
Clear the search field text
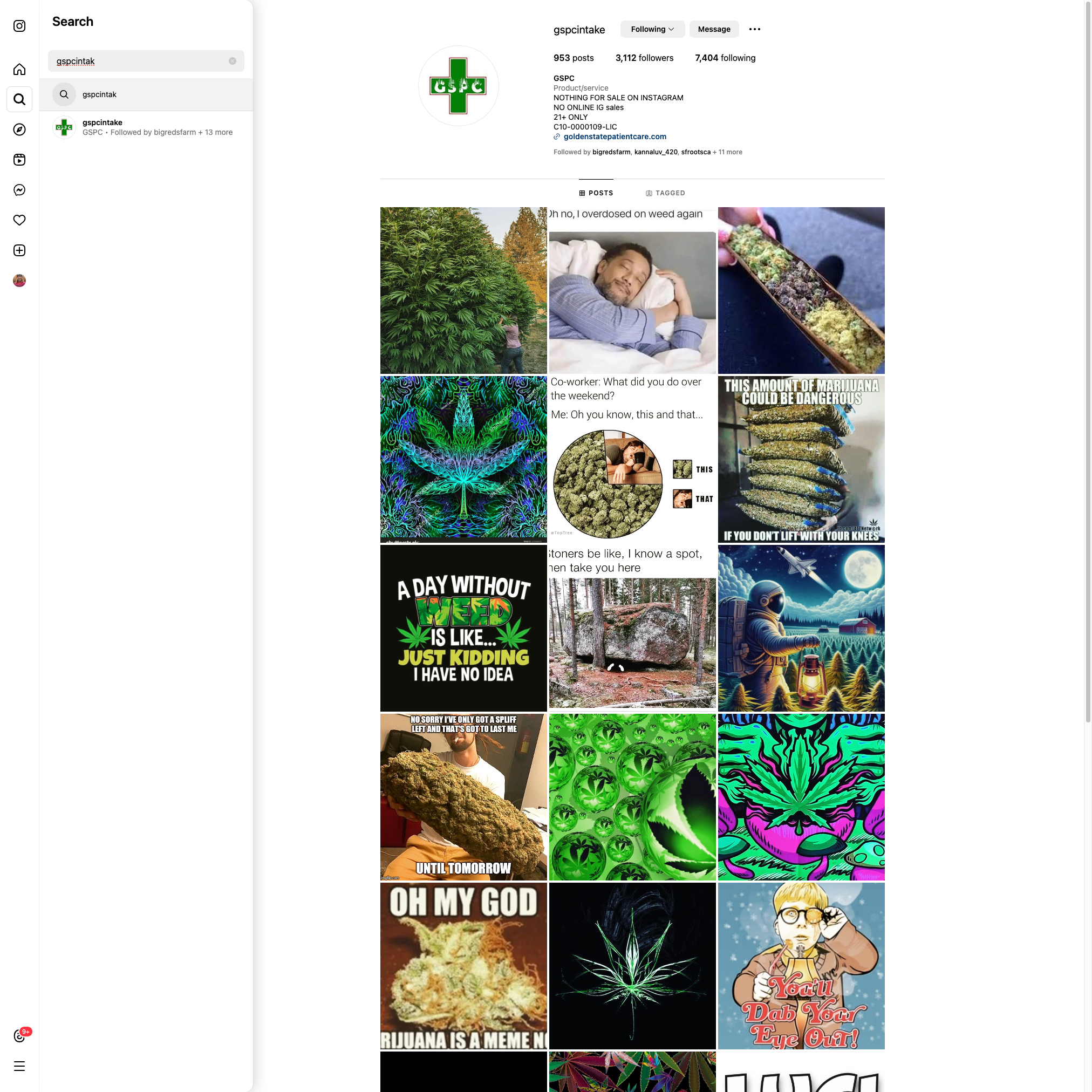[233, 61]
